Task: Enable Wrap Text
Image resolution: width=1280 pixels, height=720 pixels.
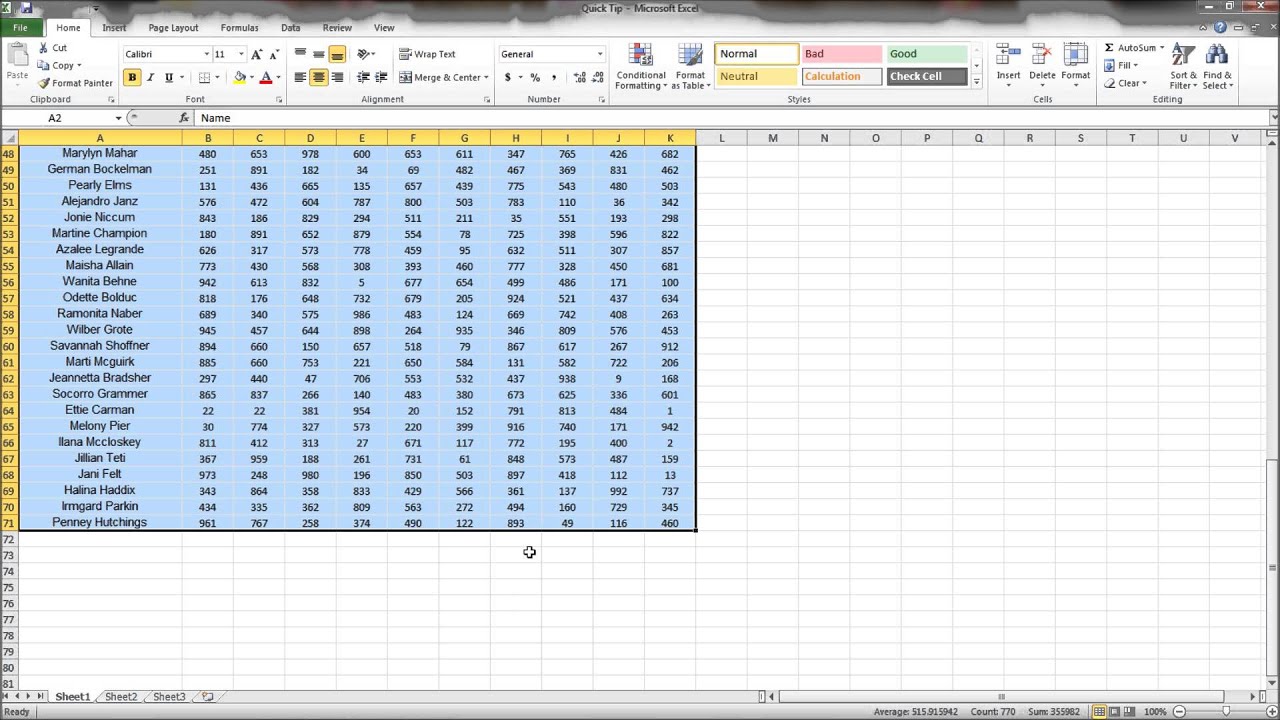Action: pos(427,54)
